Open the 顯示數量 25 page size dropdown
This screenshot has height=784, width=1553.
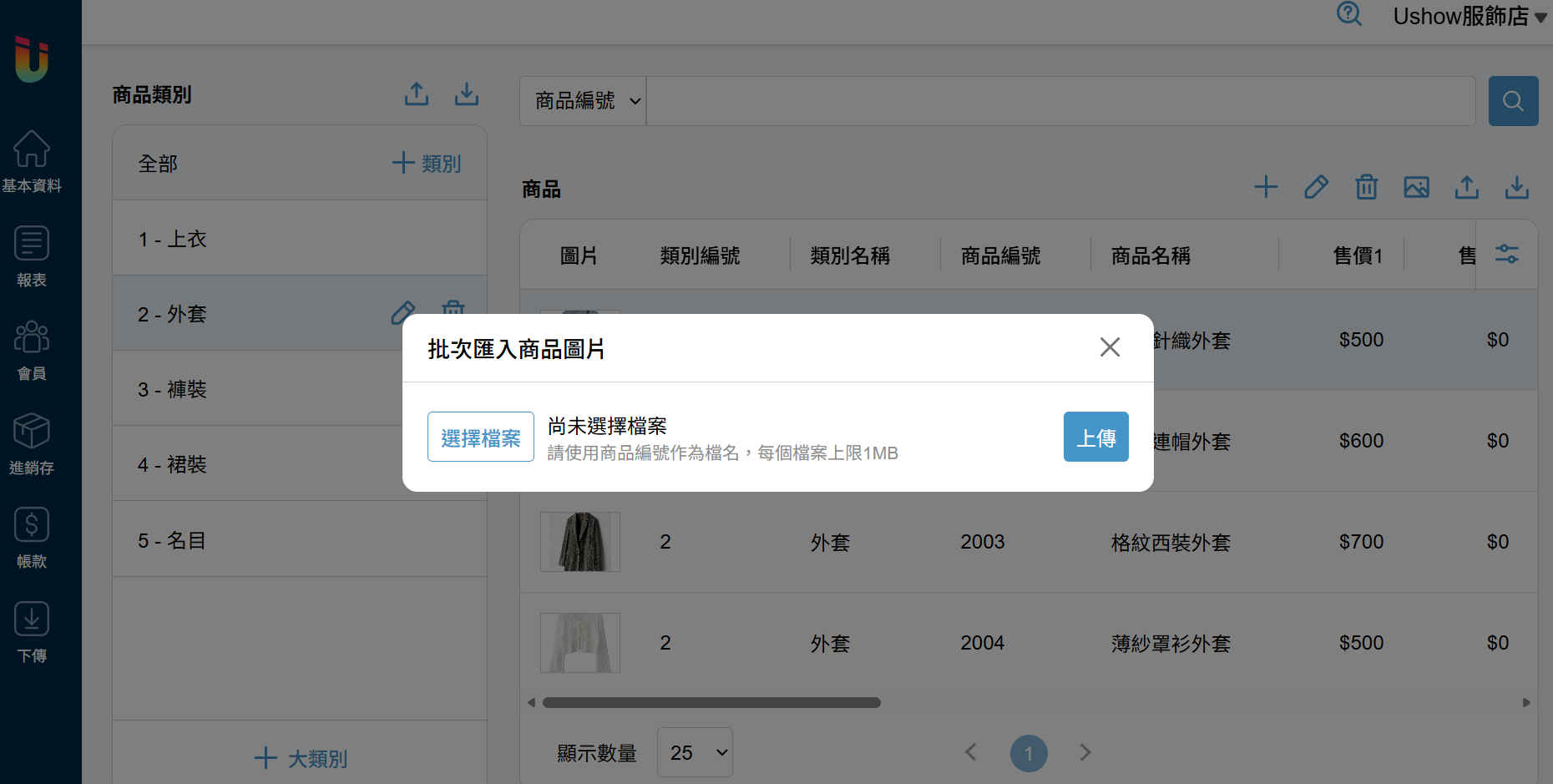(695, 752)
